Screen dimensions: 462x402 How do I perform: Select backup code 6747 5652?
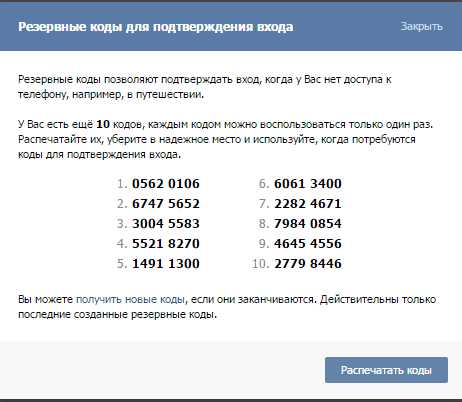(x=166, y=204)
